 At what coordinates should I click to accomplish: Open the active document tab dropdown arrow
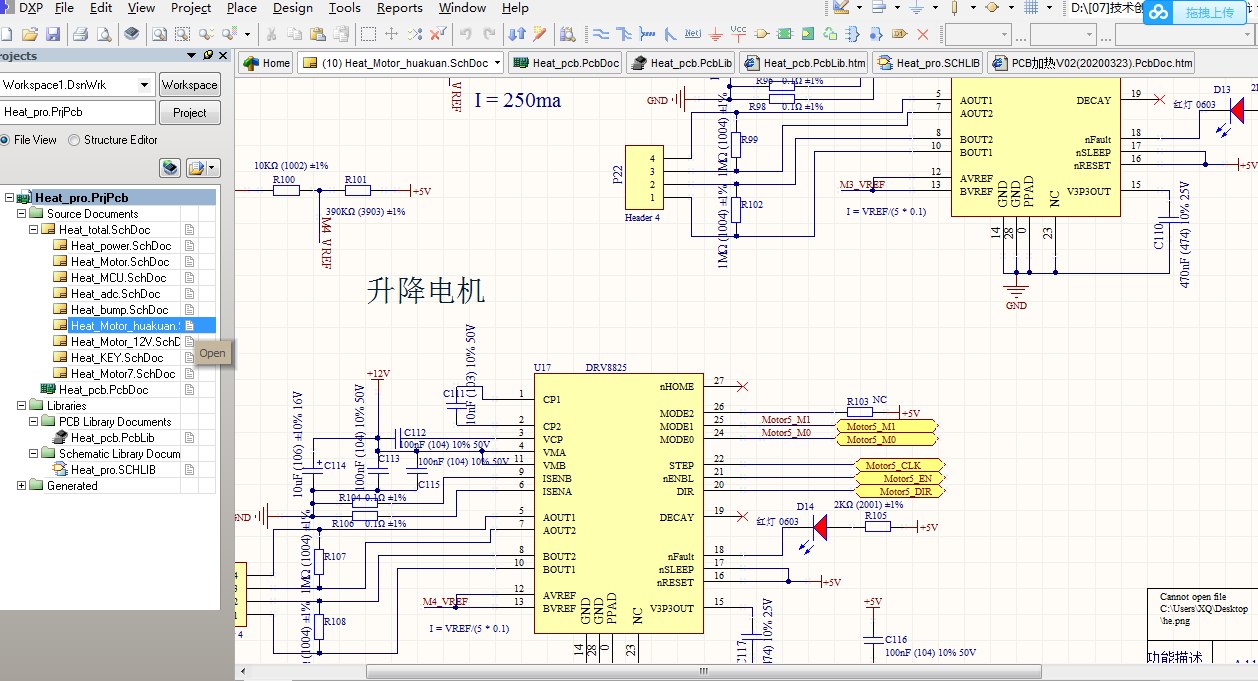(x=498, y=62)
